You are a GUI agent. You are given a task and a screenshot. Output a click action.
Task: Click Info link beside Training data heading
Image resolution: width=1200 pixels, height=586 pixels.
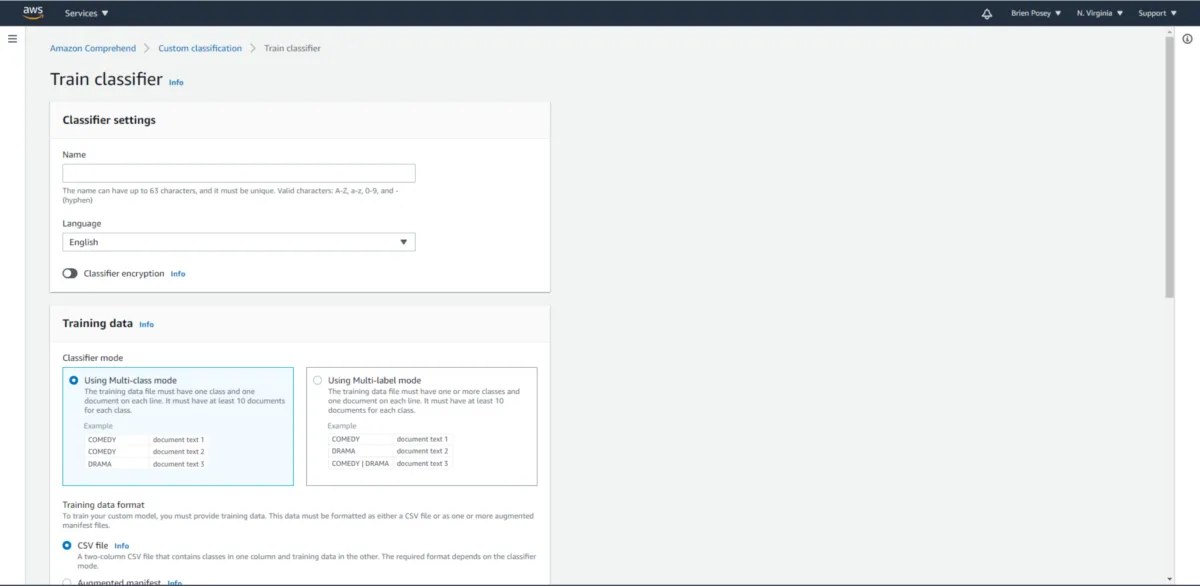tap(146, 324)
